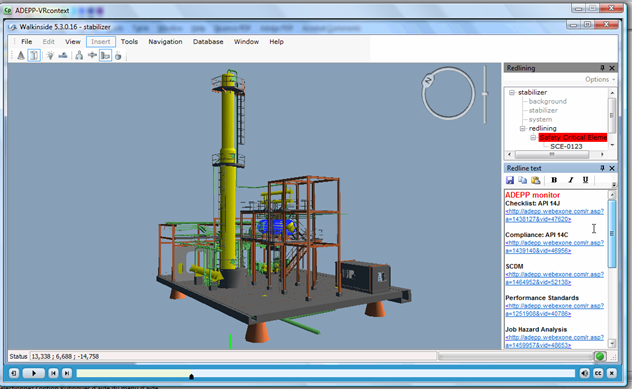Open the Checklist API 14J hyperlink
The image size is (632, 389).
555,215
